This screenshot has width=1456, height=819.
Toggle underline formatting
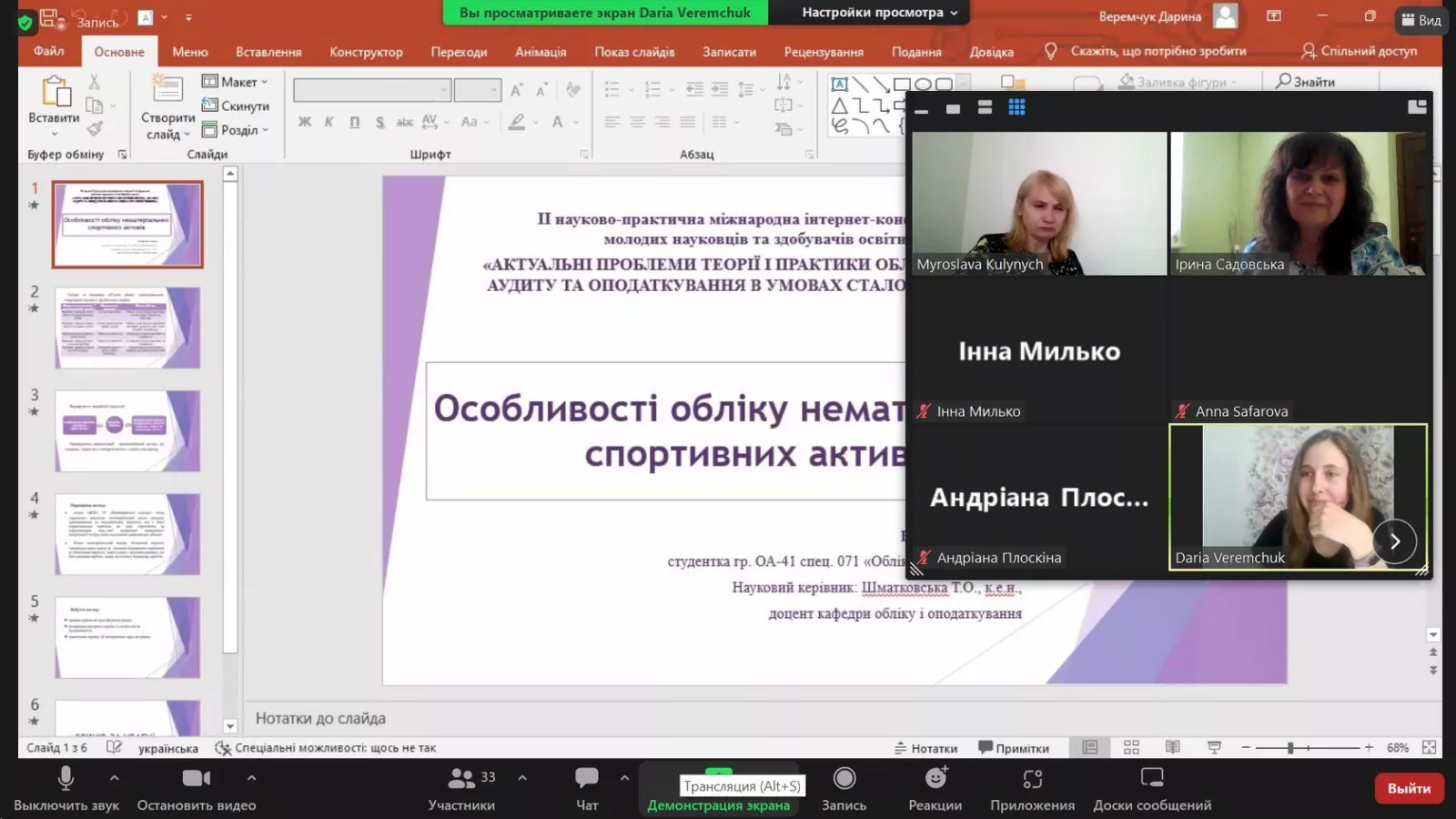tap(354, 121)
